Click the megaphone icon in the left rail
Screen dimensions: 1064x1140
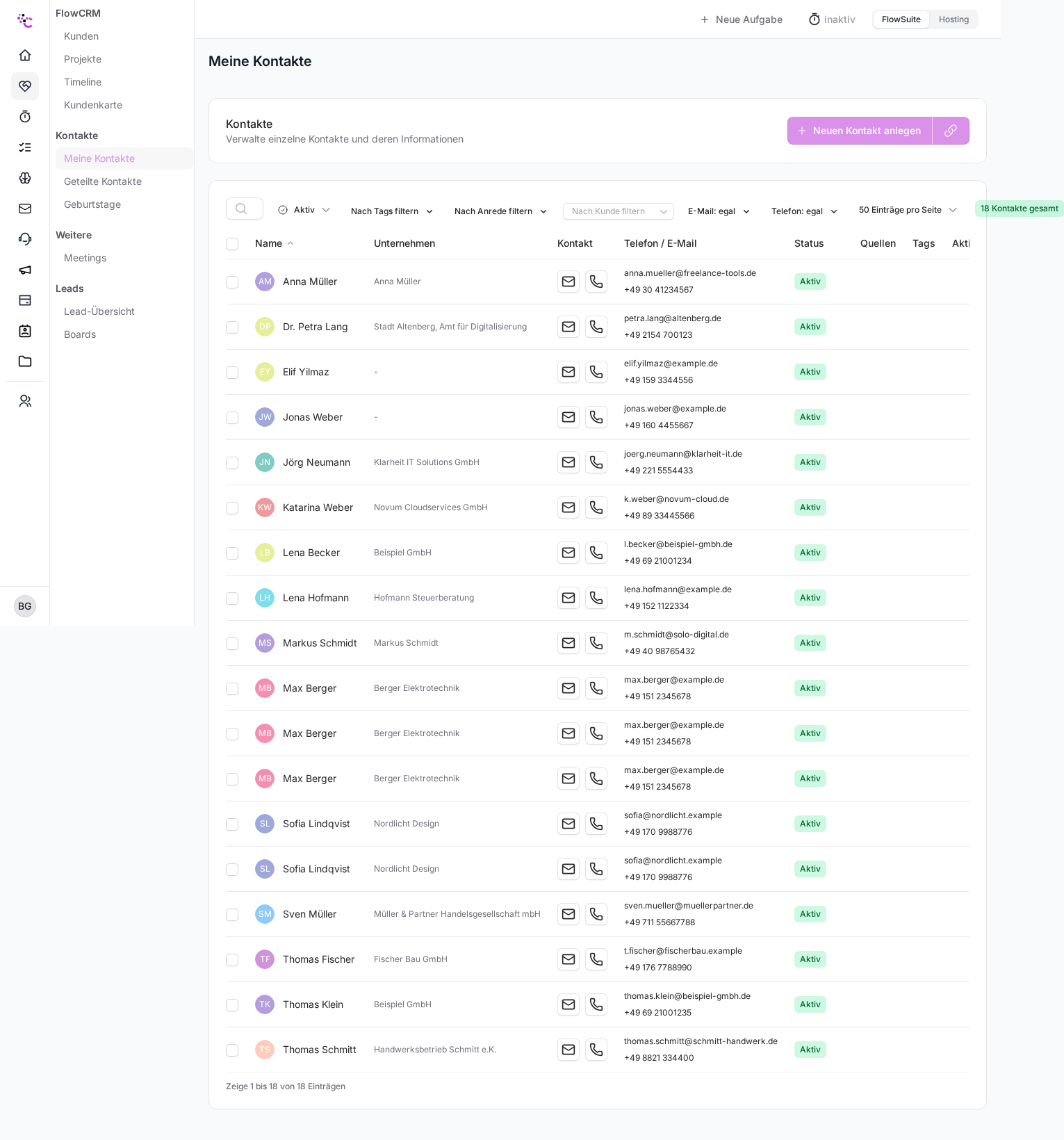(x=25, y=269)
